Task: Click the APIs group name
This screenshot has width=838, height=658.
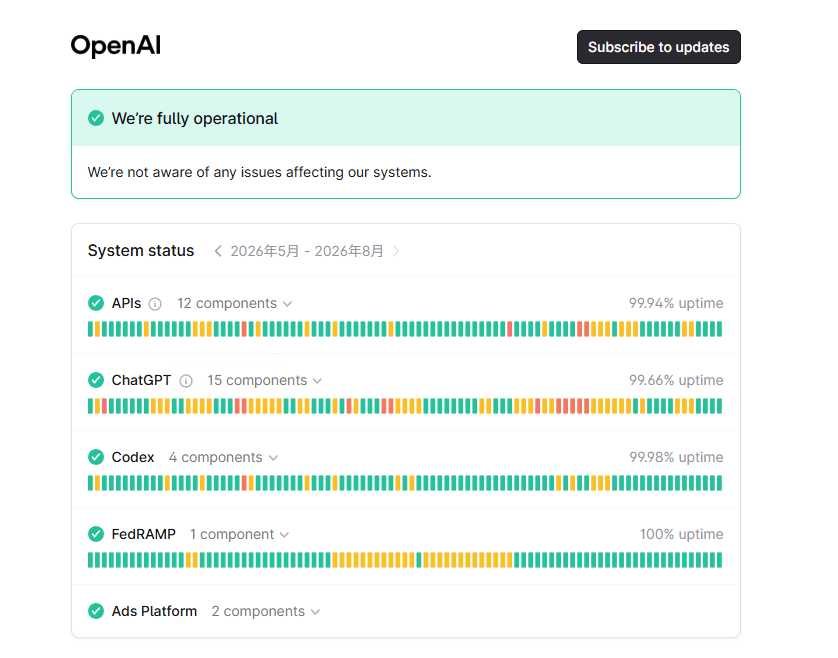Action: [126, 304]
